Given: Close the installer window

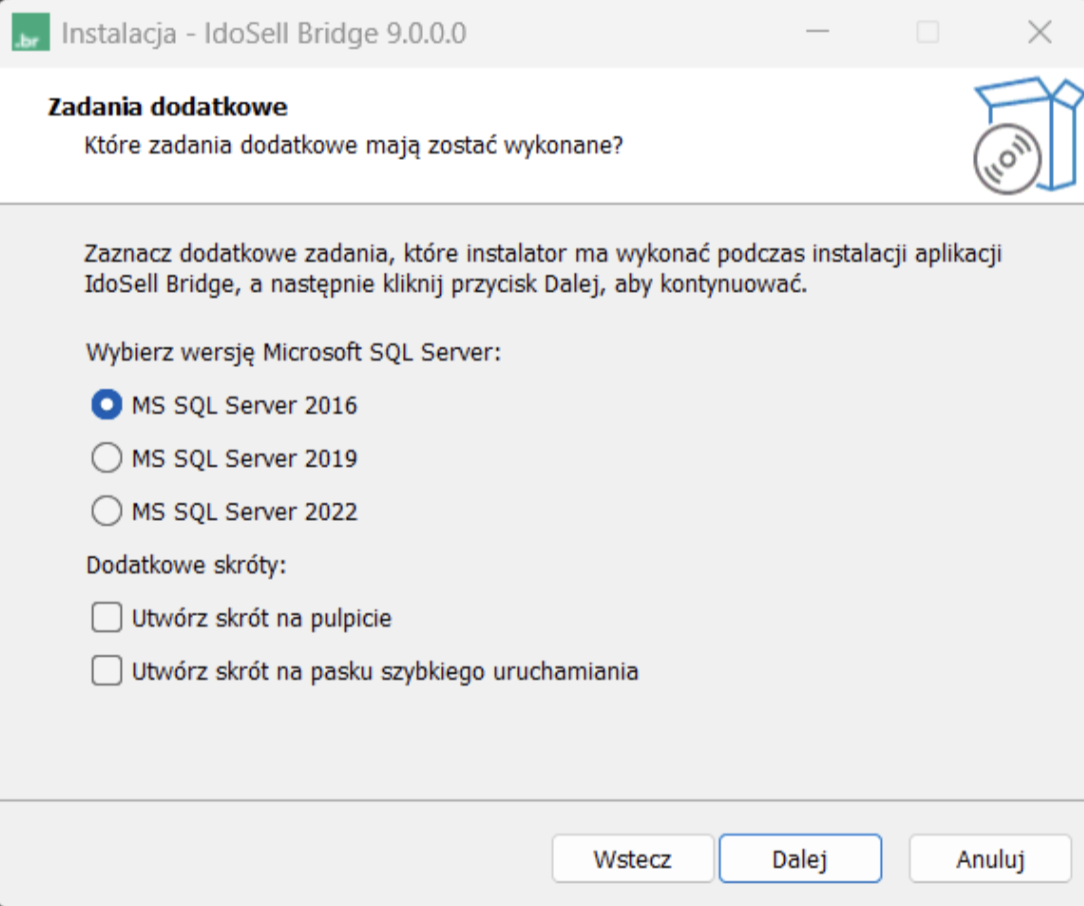Looking at the screenshot, I should (1040, 32).
